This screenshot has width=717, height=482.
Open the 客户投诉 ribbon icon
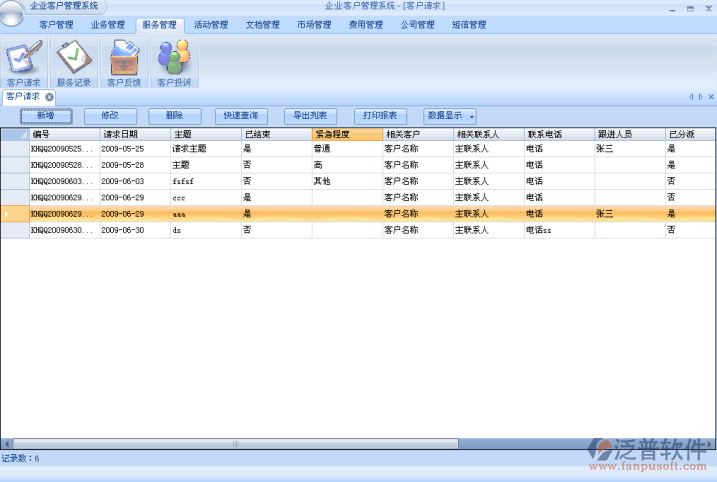point(173,60)
